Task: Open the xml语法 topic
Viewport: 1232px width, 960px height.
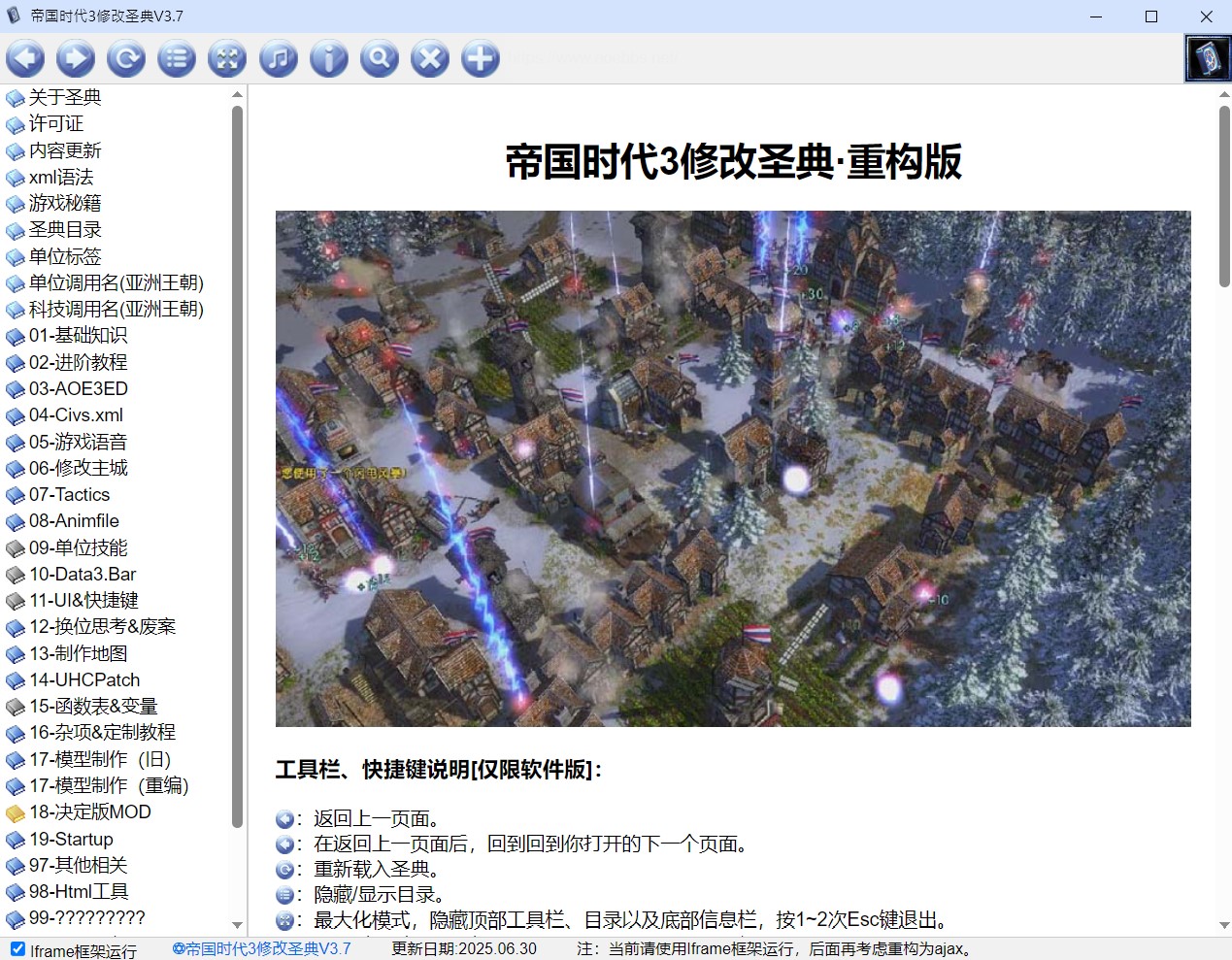Action: (61, 177)
